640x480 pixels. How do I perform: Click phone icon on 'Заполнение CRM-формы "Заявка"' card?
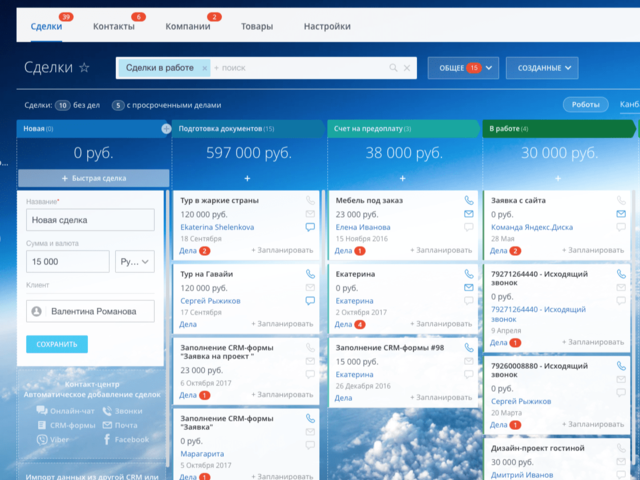(310, 418)
